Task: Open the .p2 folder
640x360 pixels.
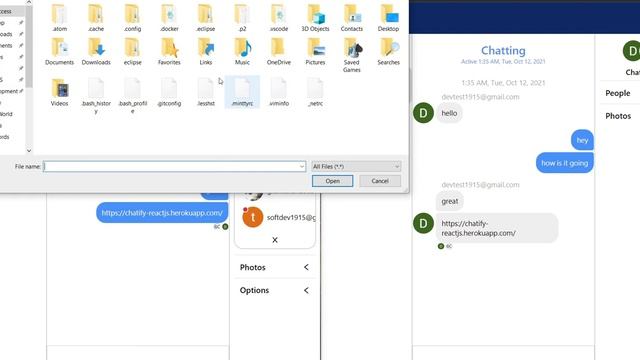Action: (242, 18)
